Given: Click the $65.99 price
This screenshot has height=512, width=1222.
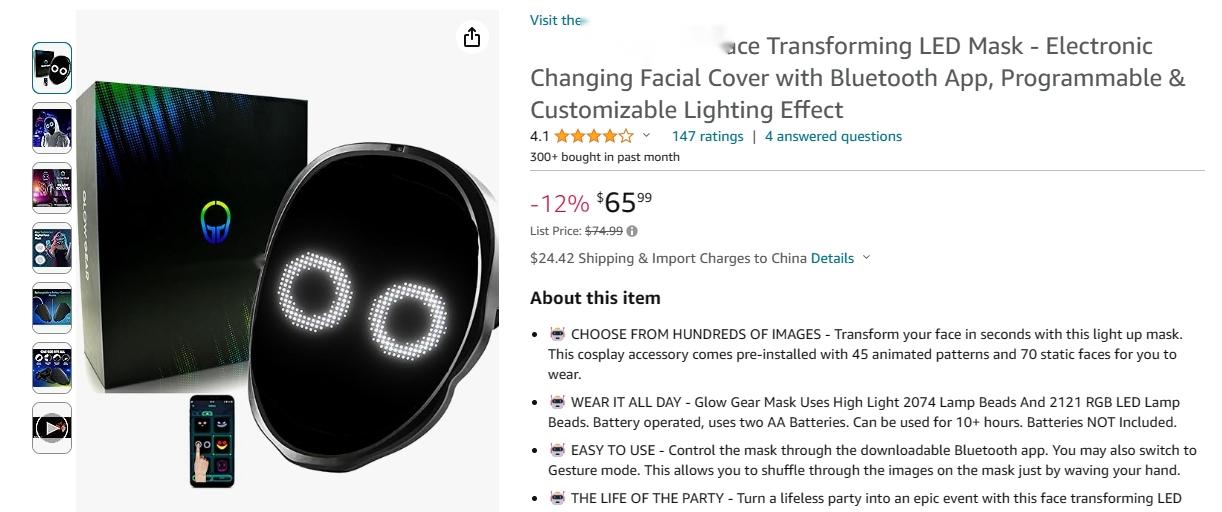Looking at the screenshot, I should point(624,202).
